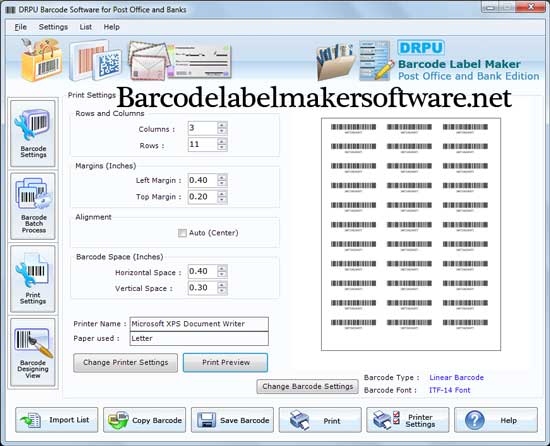Click the bank cheque icon in the banner
This screenshot has width=550, height=446.
[199, 61]
